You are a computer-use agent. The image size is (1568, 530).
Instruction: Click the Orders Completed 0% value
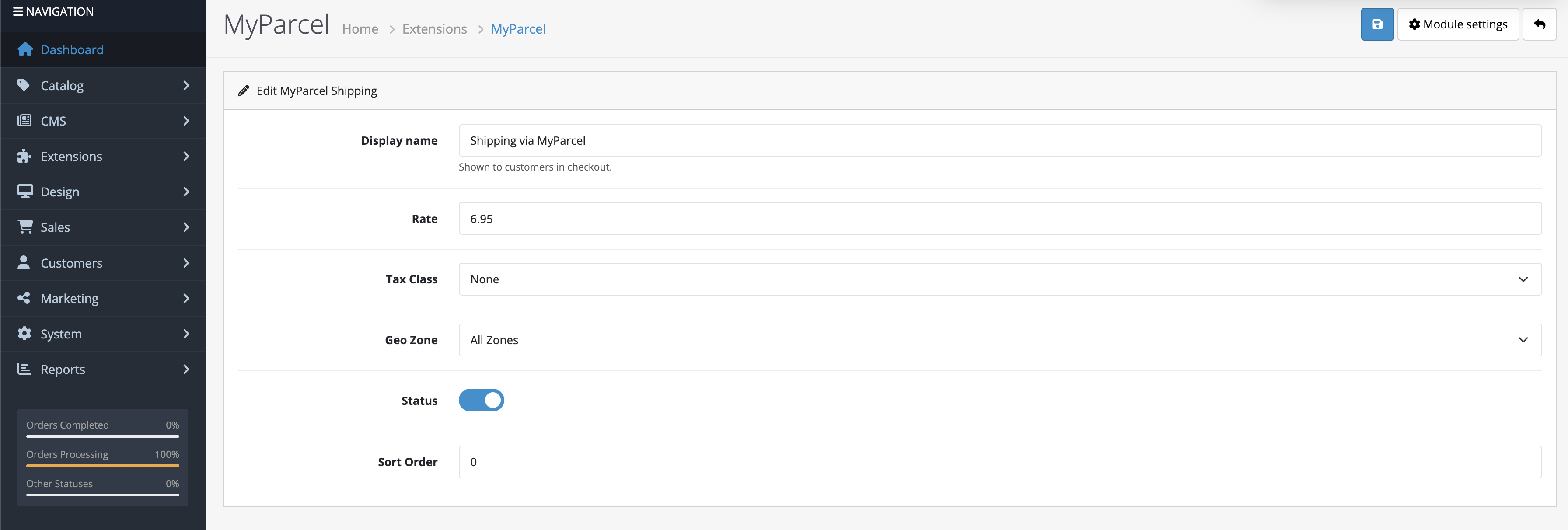172,425
